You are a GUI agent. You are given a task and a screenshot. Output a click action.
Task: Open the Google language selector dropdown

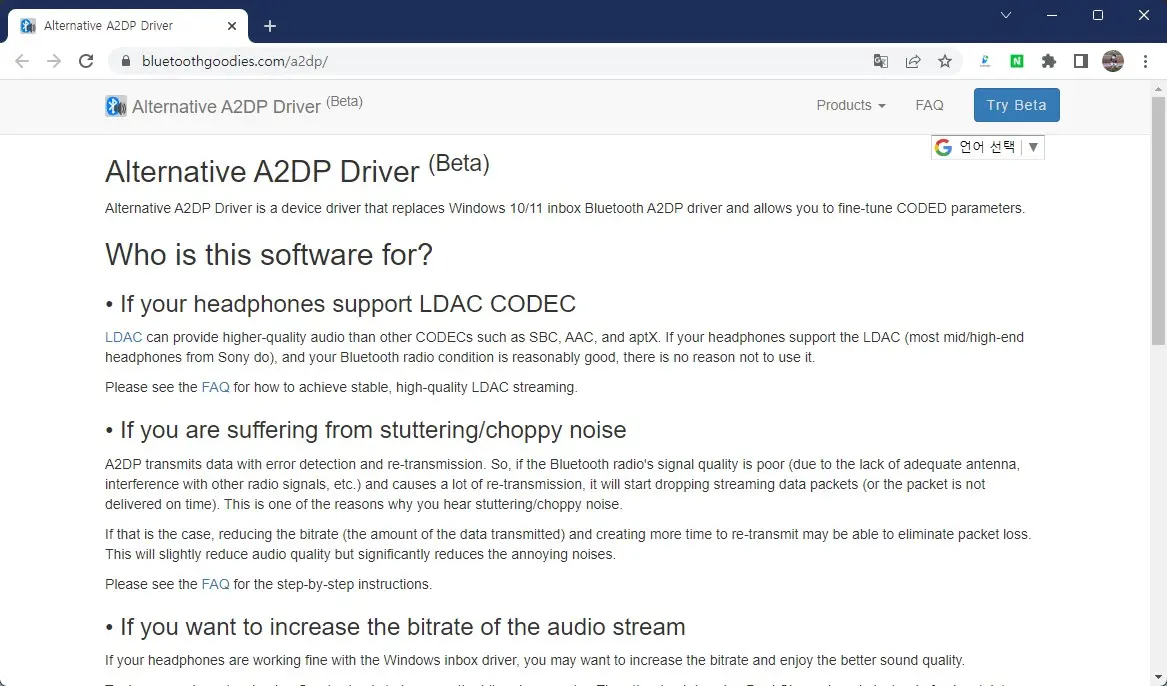[x=988, y=147]
